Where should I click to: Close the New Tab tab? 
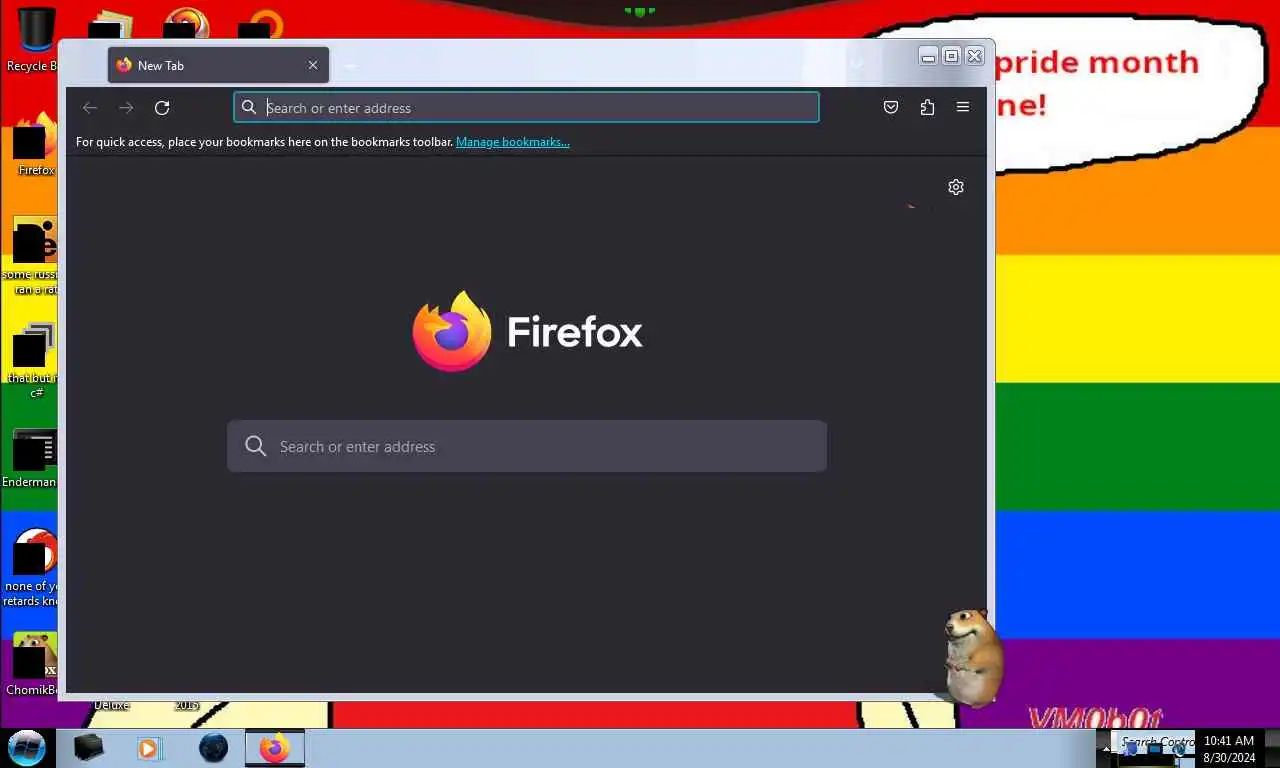[313, 65]
